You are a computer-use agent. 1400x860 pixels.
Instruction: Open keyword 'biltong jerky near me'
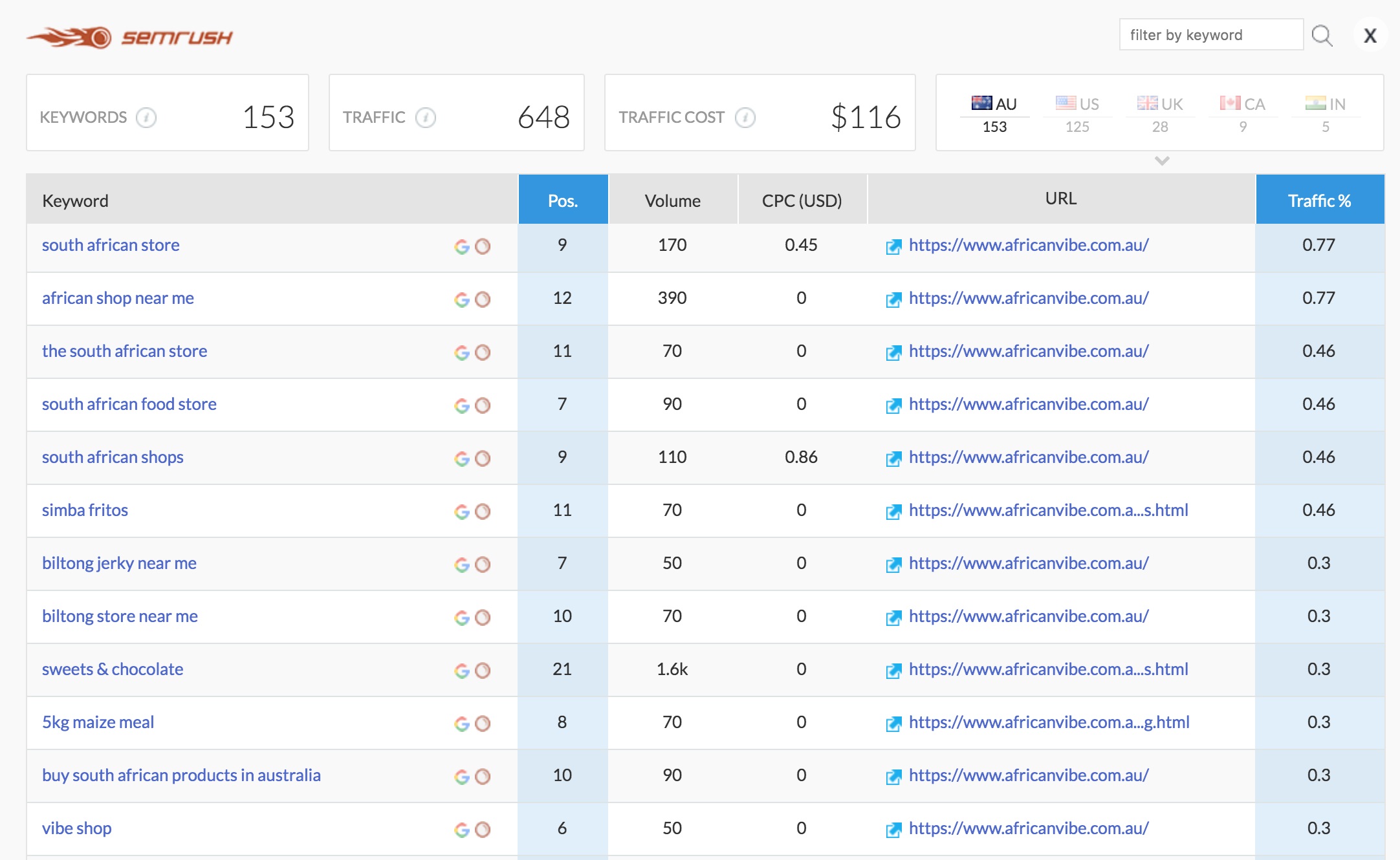pos(119,563)
